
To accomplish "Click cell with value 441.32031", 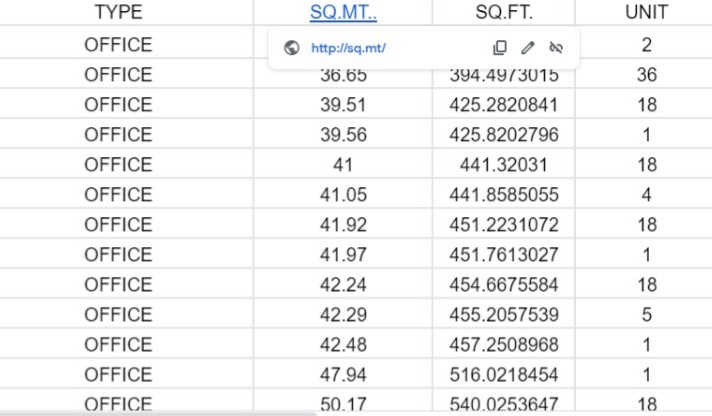I will [x=504, y=164].
